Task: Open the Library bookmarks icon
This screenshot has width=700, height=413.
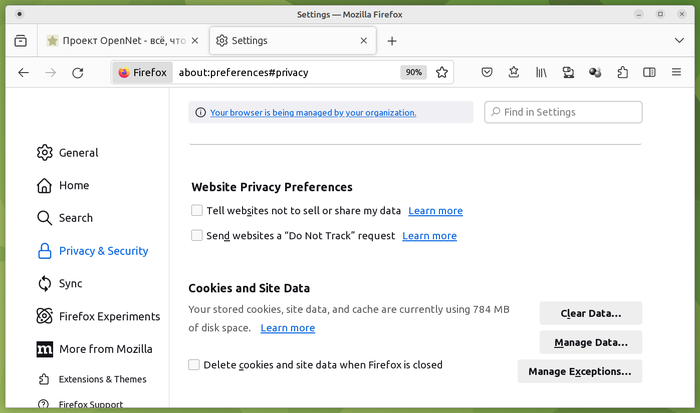Action: coord(541,72)
